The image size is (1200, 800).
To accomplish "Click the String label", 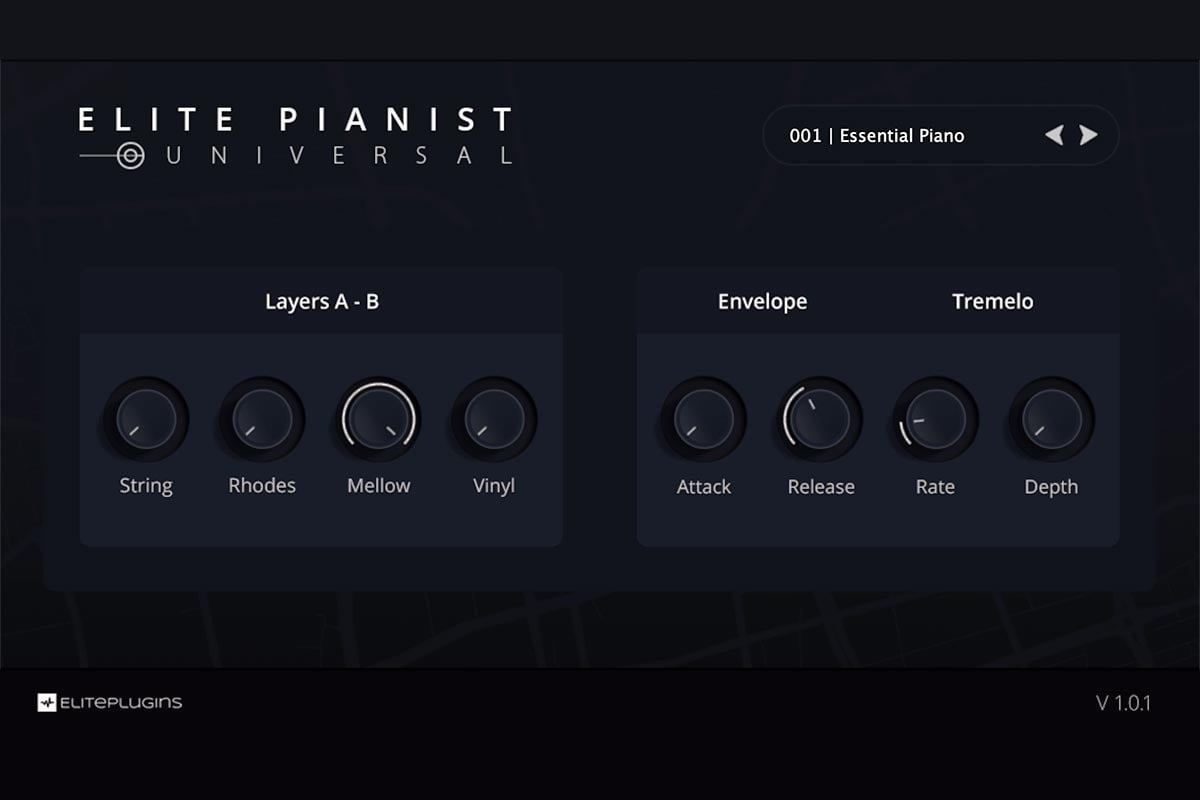I will point(146,487).
